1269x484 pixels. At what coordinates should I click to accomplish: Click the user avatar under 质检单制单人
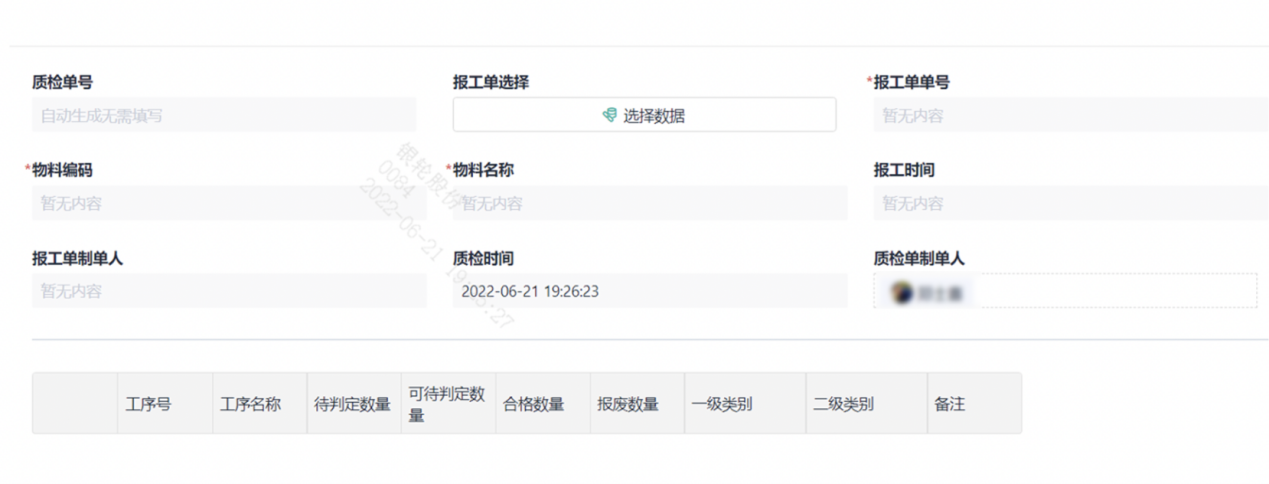(903, 293)
